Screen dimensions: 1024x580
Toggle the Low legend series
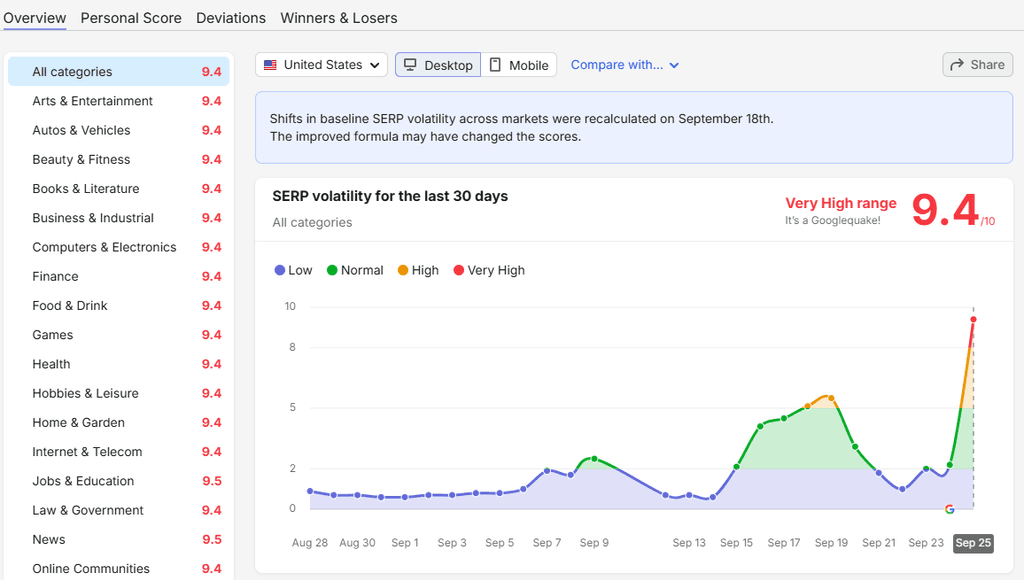(293, 270)
